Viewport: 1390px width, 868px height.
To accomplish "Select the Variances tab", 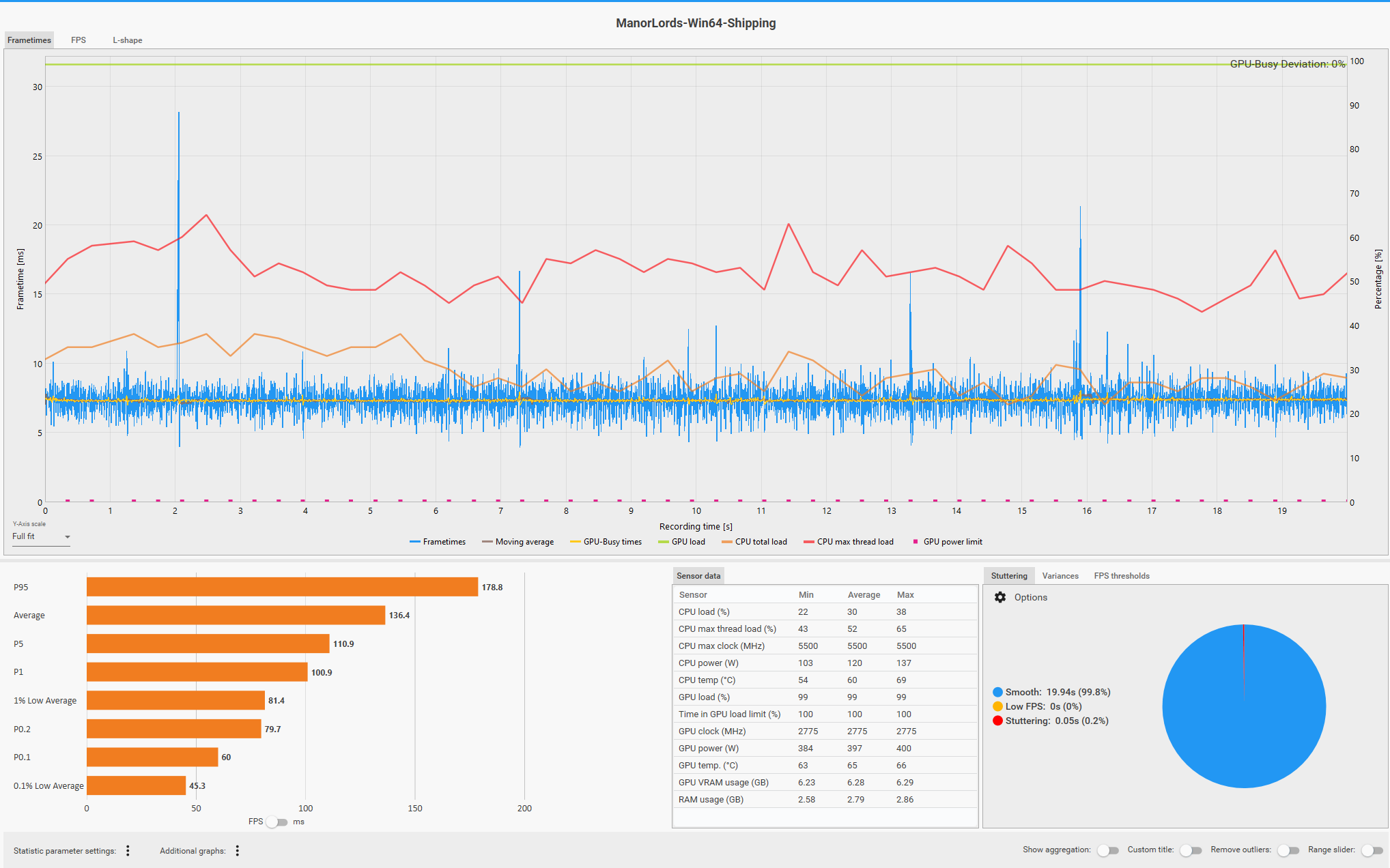I will (1060, 576).
